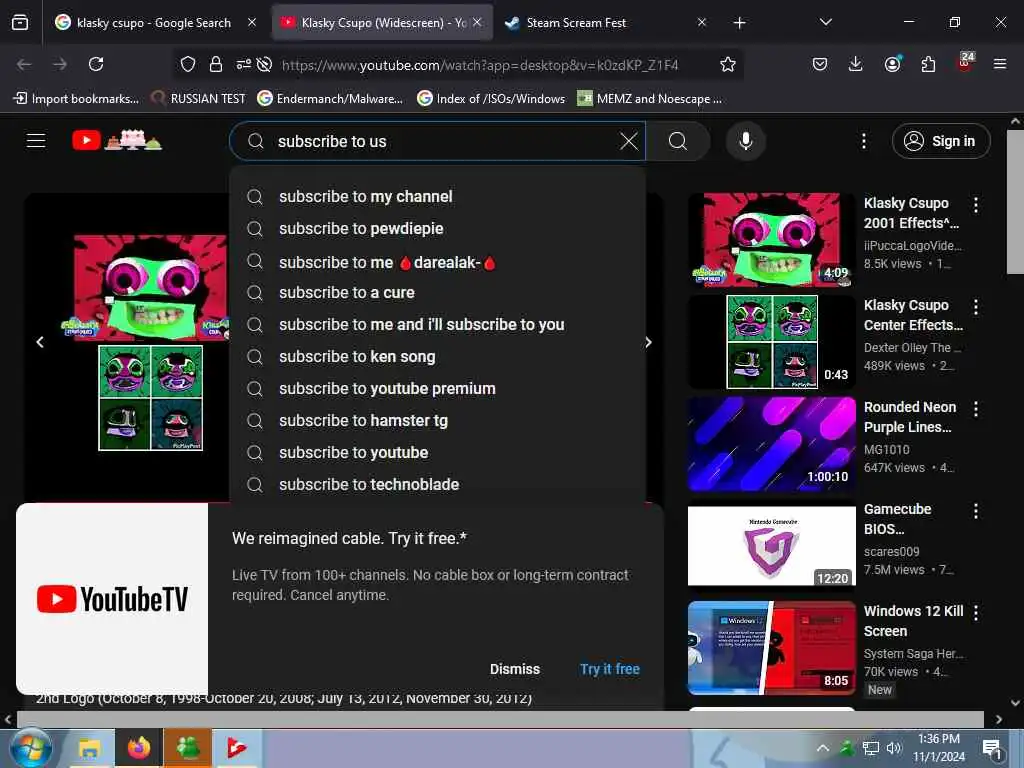Open the extensions puzzle icon
The width and height of the screenshot is (1024, 768).
928,64
